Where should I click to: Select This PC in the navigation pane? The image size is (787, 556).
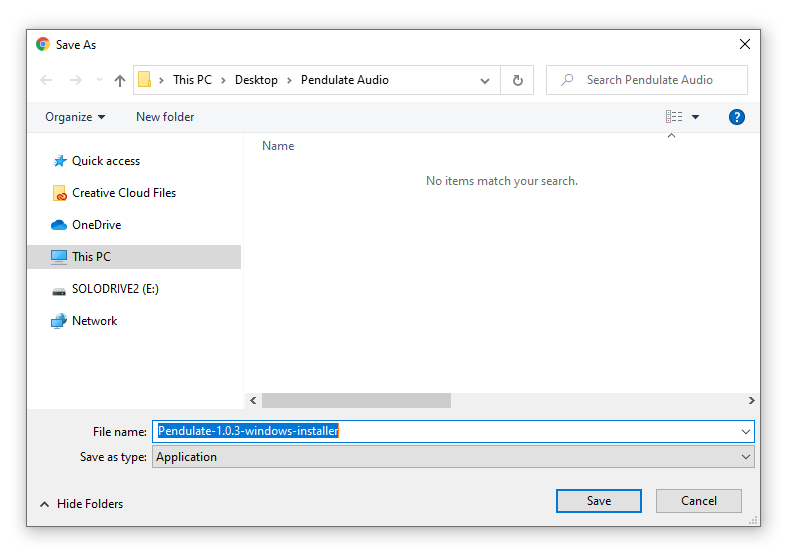(134, 257)
